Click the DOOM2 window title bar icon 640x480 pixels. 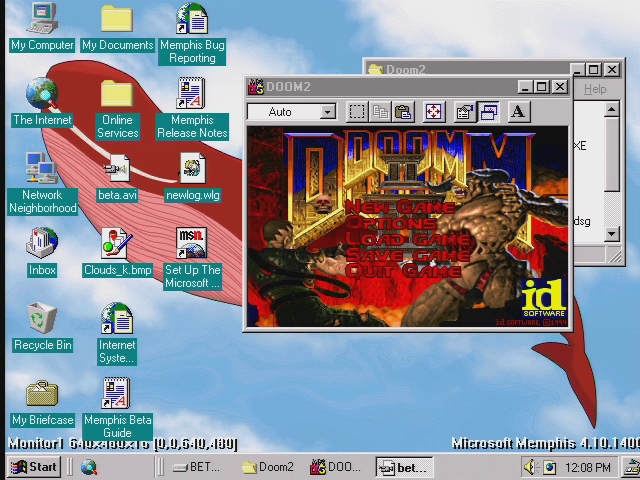[256, 87]
